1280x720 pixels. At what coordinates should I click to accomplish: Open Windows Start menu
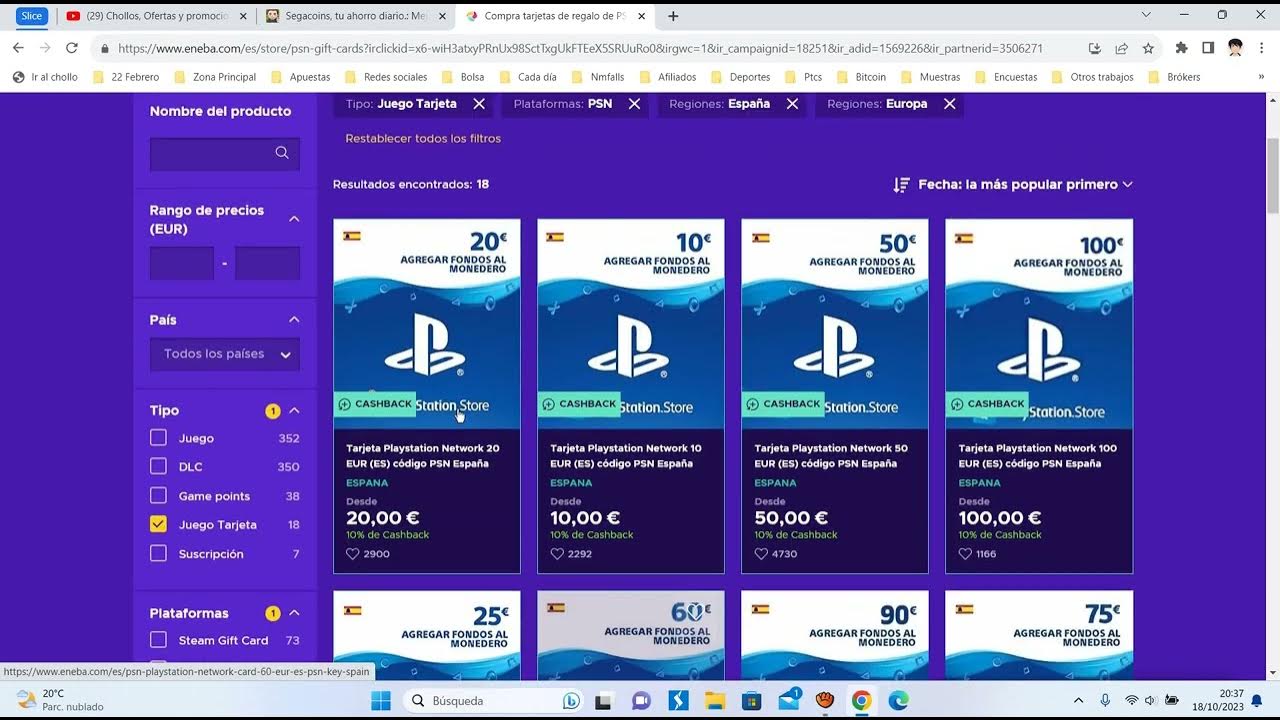tap(381, 701)
